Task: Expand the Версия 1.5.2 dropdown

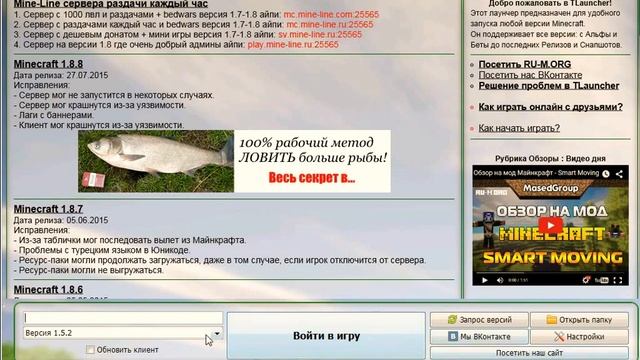Action: [x=217, y=333]
